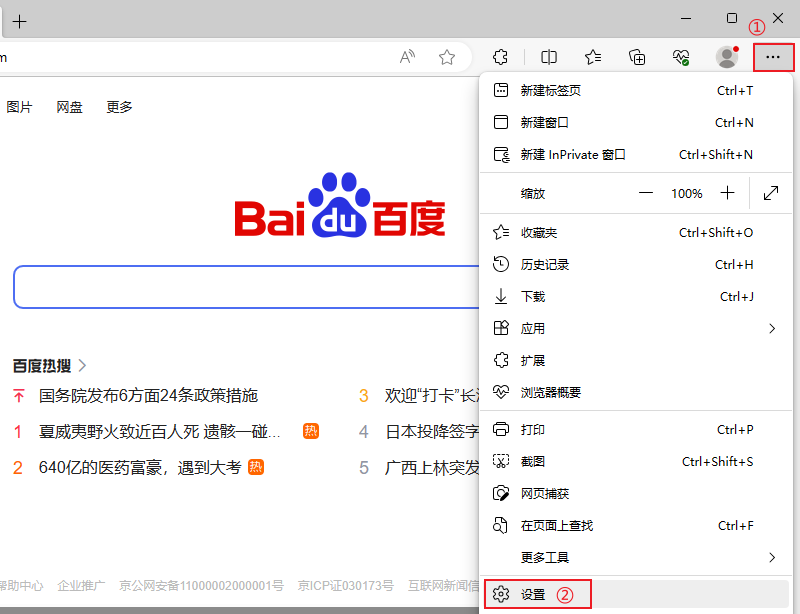Click the user profile avatar
The height and width of the screenshot is (614, 800).
[x=727, y=57]
